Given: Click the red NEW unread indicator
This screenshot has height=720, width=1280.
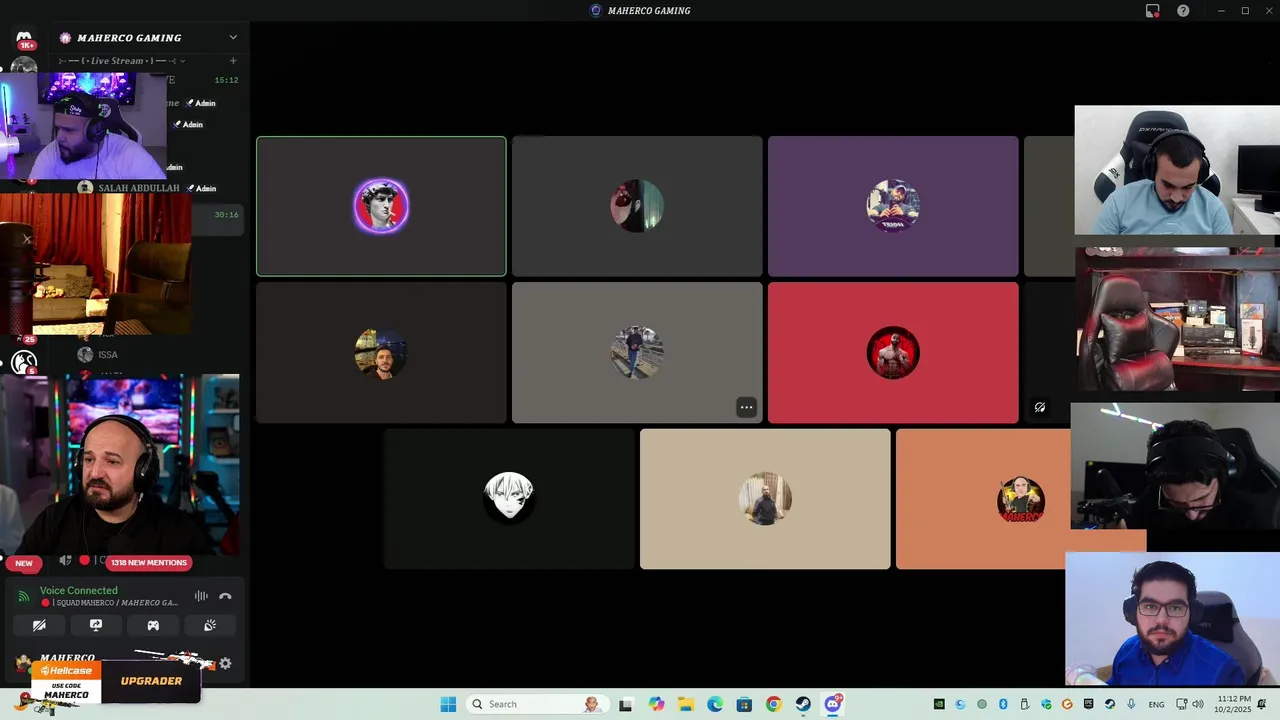Looking at the screenshot, I should tap(24, 563).
